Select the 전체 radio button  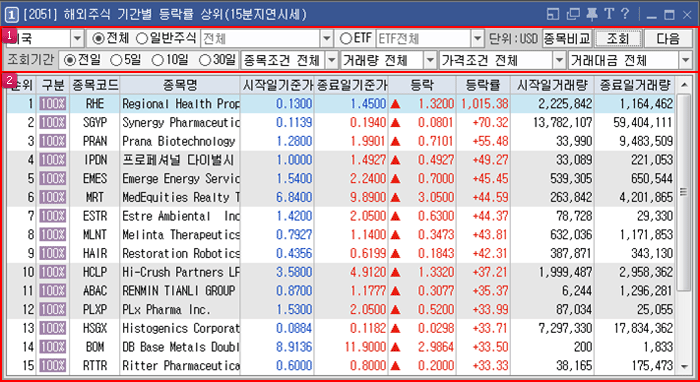click(x=98, y=39)
